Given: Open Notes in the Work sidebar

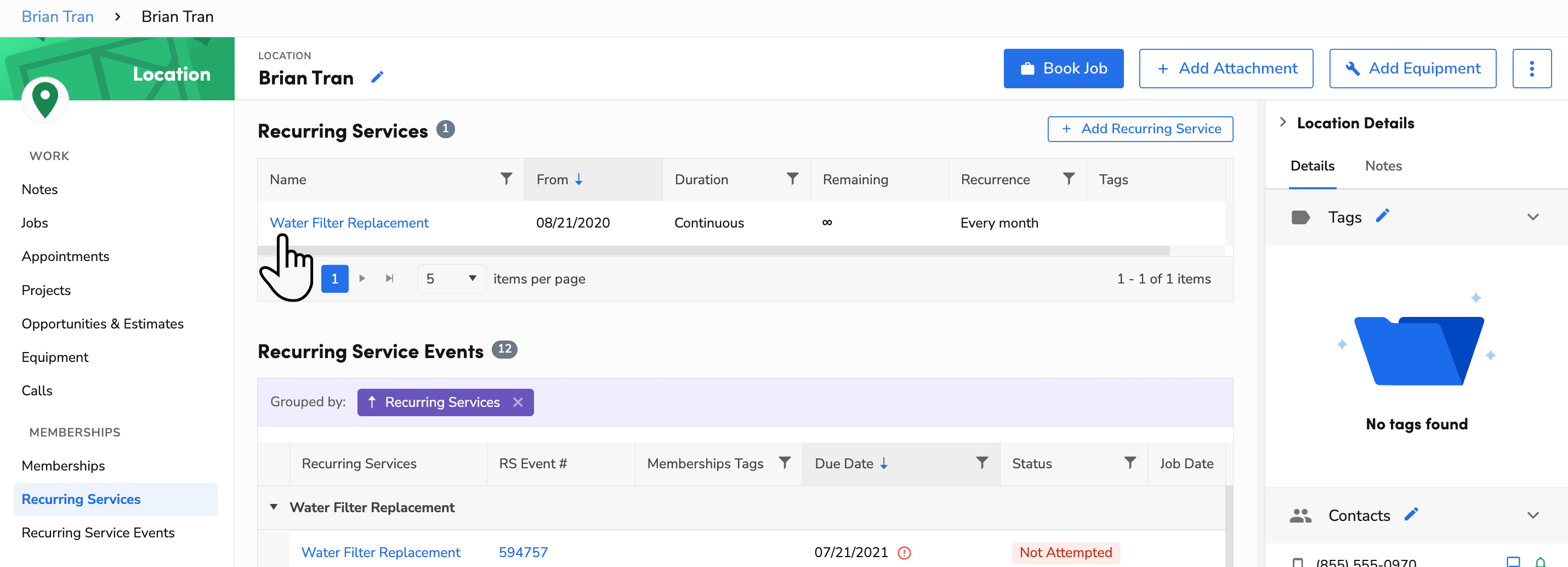Looking at the screenshot, I should (x=39, y=189).
